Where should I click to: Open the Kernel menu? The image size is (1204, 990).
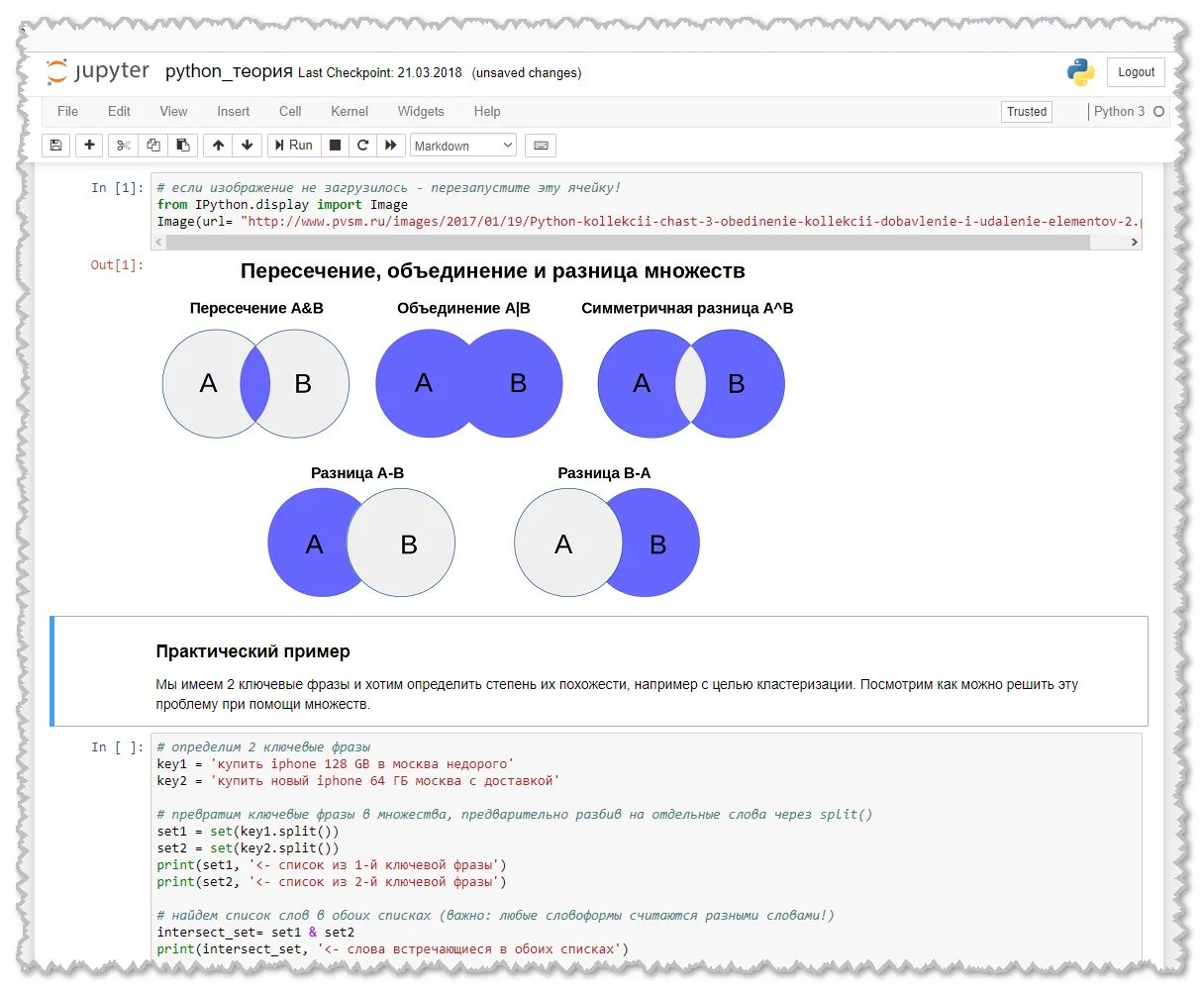point(350,111)
